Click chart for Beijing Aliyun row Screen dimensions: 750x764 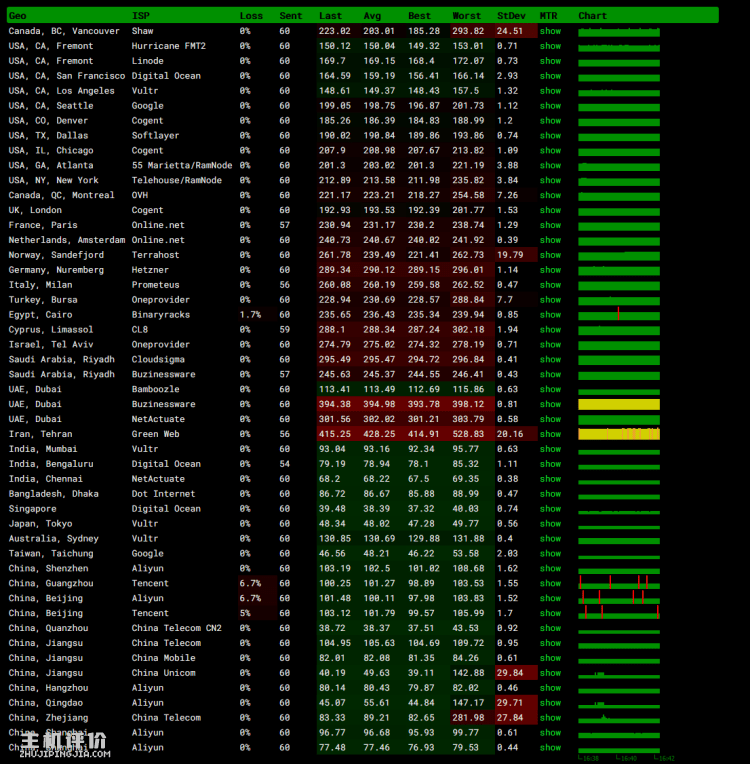coord(619,598)
